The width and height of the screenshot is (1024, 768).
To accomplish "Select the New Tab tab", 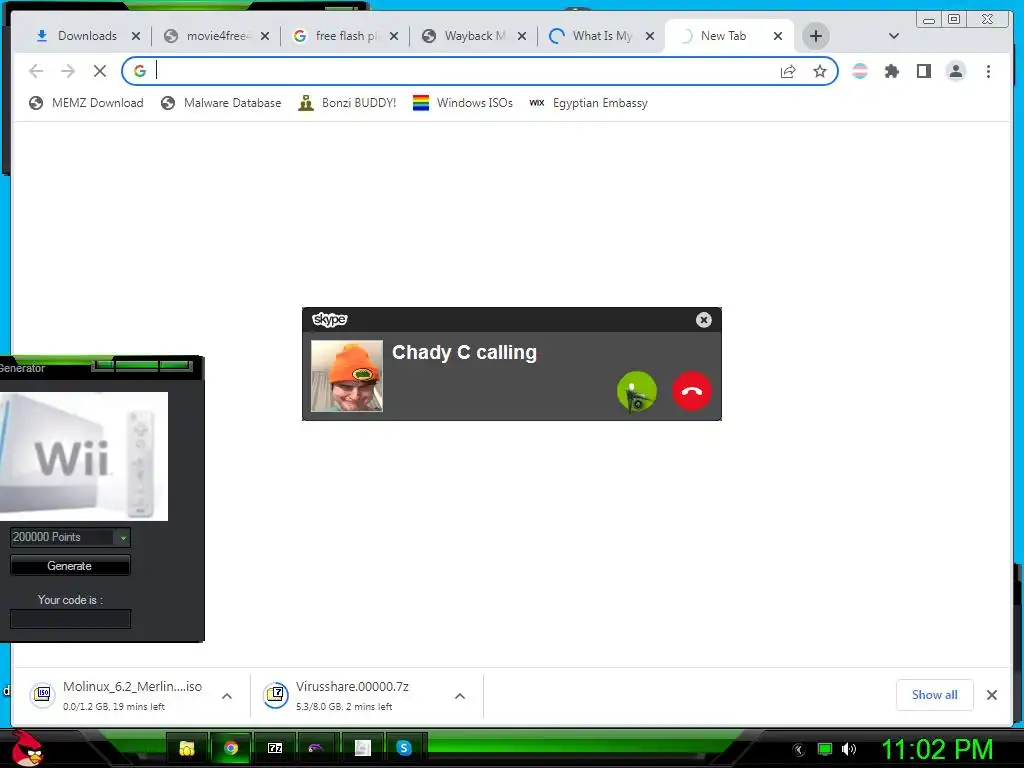I will (723, 36).
